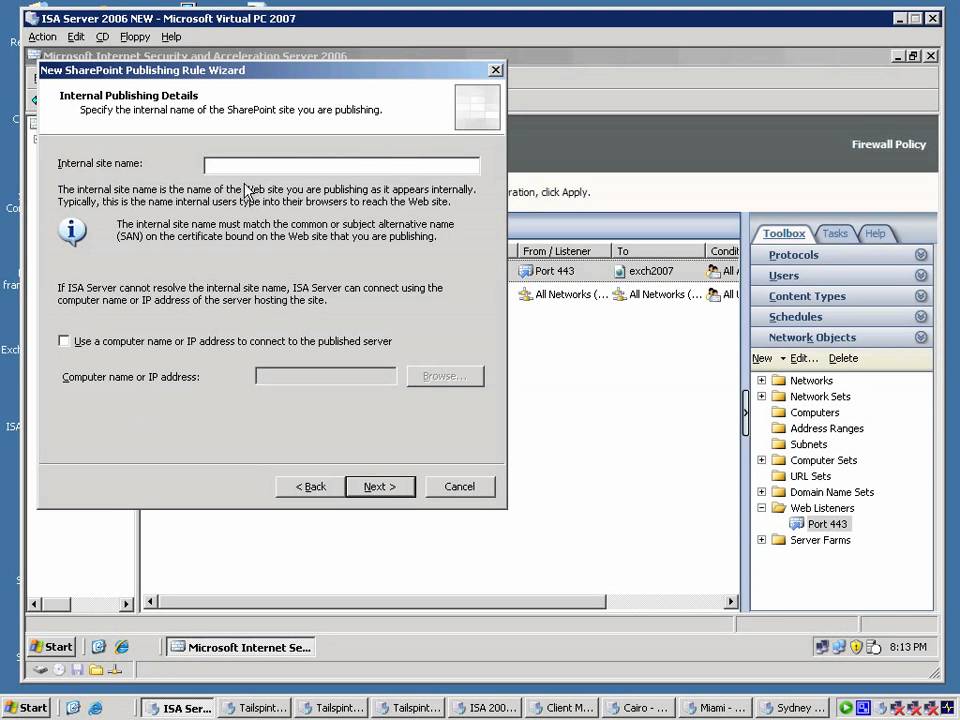Select the Address Ranges folder icon
This screenshot has height=720, width=960.
pos(779,428)
